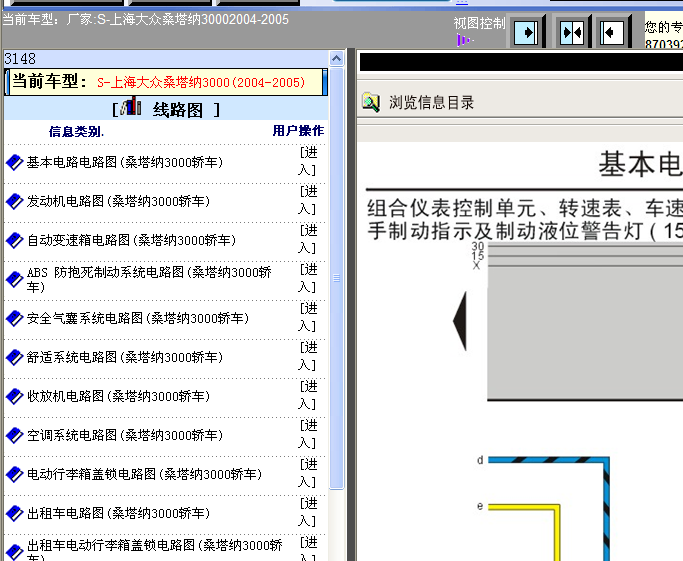This screenshot has height=561, width=683.
Task: Click the previous-page black arrow on diagram
Action: (x=460, y=321)
